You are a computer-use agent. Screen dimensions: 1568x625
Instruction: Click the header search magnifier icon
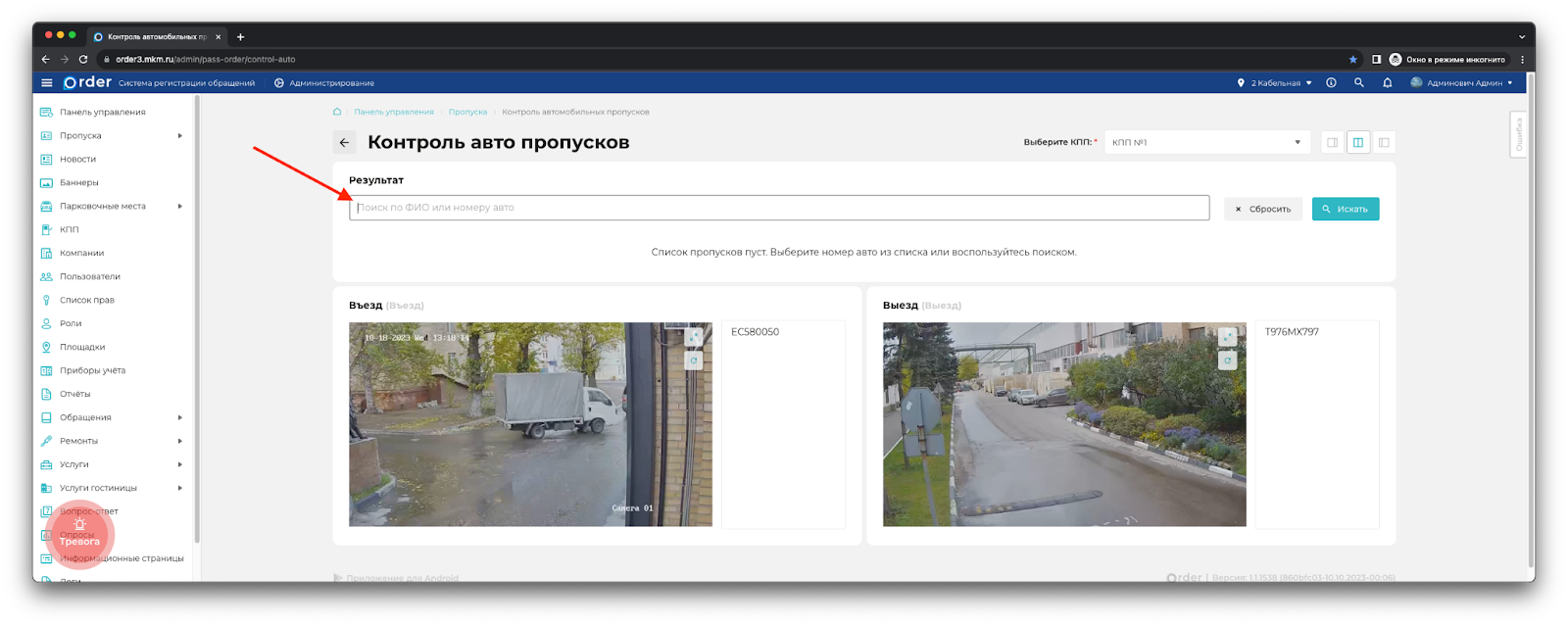[1358, 83]
